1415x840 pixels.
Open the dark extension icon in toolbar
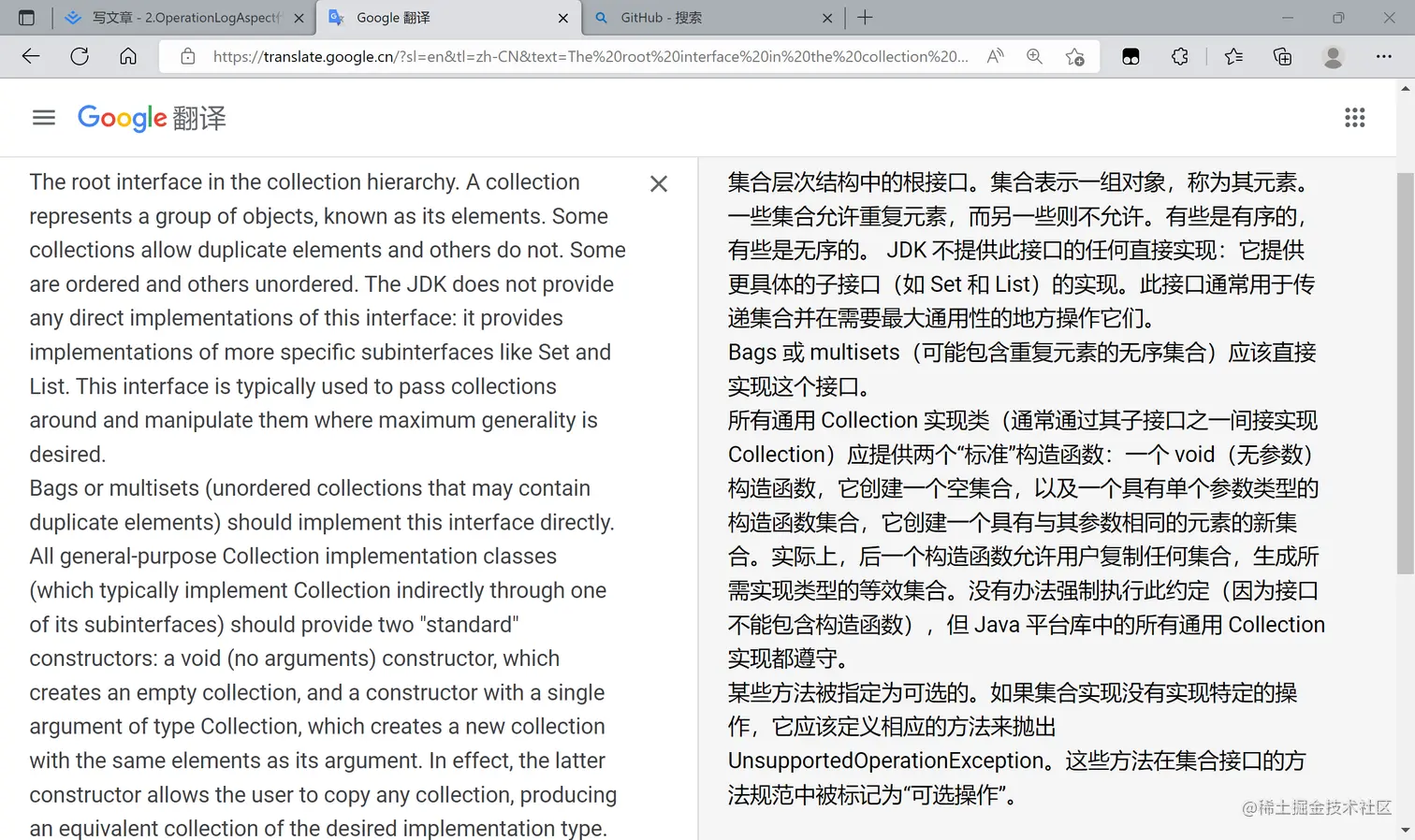1131,56
